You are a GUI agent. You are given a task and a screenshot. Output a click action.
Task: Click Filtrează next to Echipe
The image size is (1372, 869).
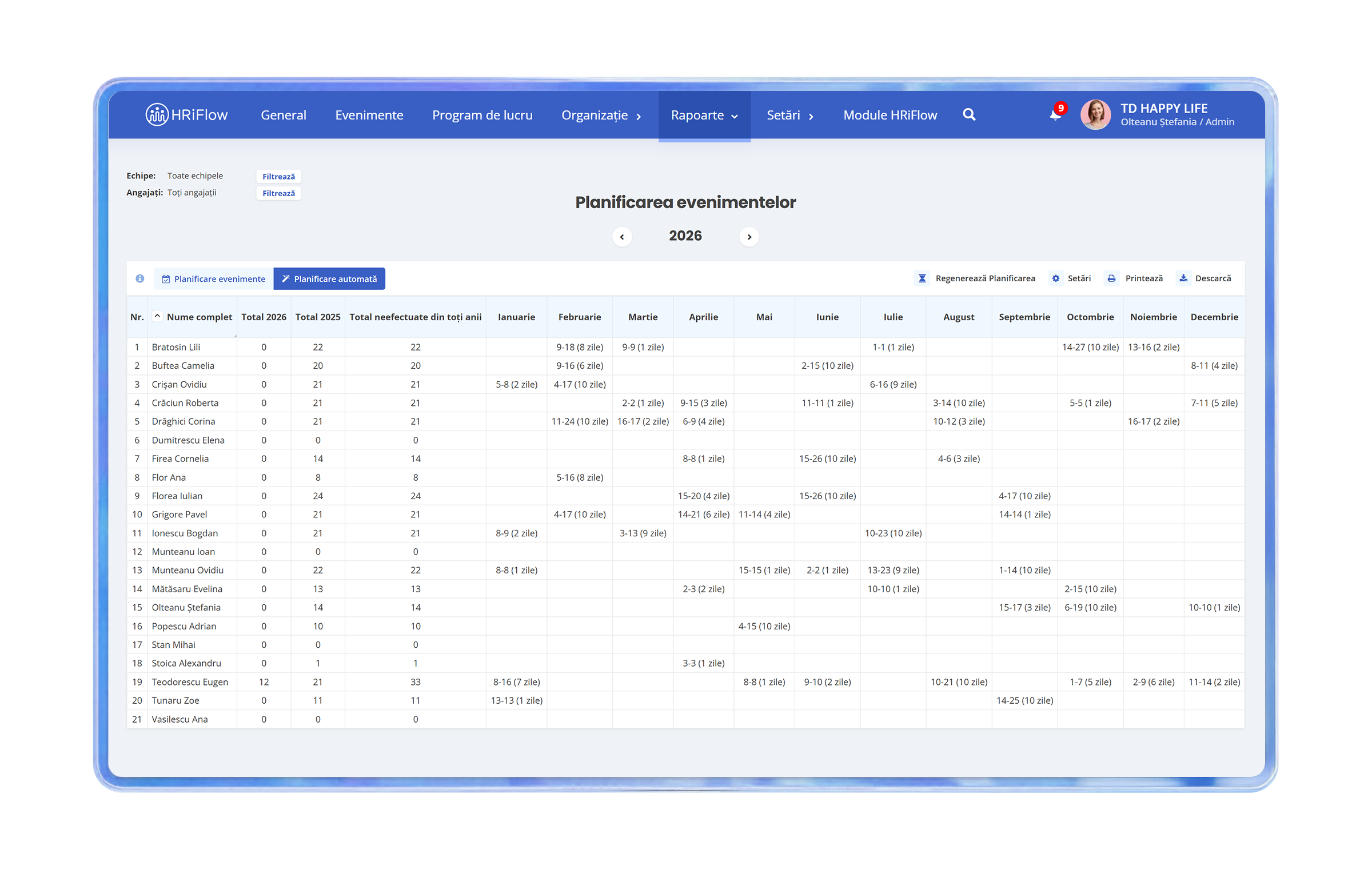279,177
